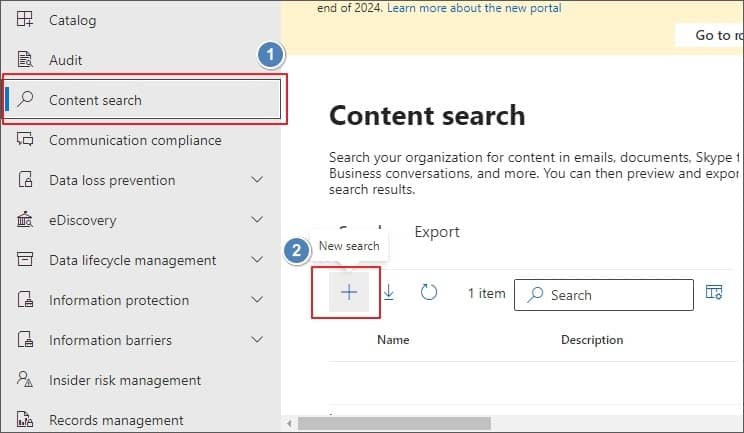Screen dimensions: 744x433
Task: Open the Audit page
Action: coord(65,60)
